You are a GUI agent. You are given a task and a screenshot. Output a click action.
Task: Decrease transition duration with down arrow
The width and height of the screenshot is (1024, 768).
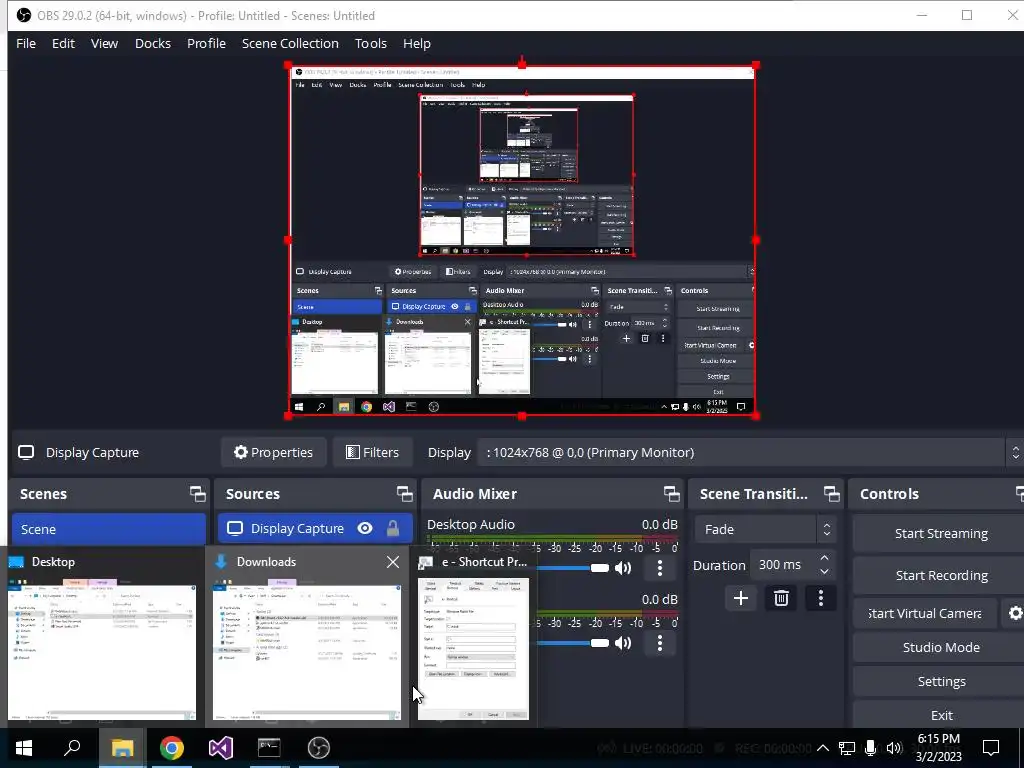825,572
